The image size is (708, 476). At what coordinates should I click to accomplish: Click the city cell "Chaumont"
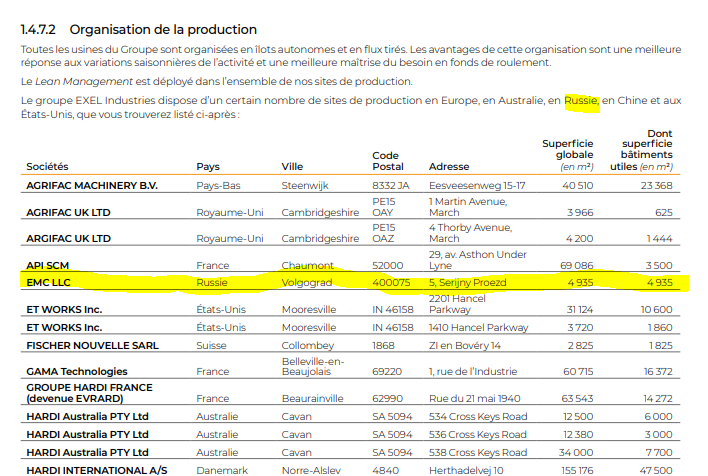(307, 266)
